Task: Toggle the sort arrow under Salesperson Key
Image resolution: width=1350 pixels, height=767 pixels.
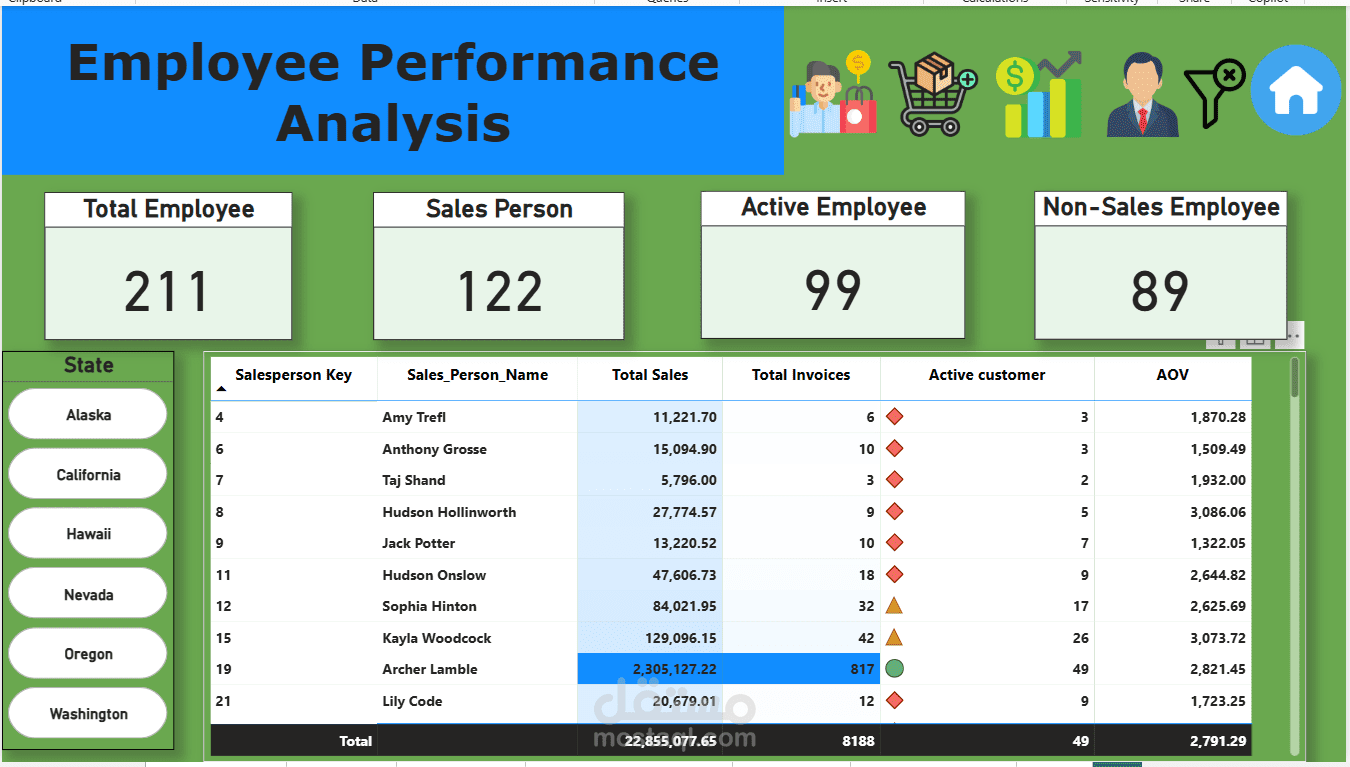Action: 221,389
